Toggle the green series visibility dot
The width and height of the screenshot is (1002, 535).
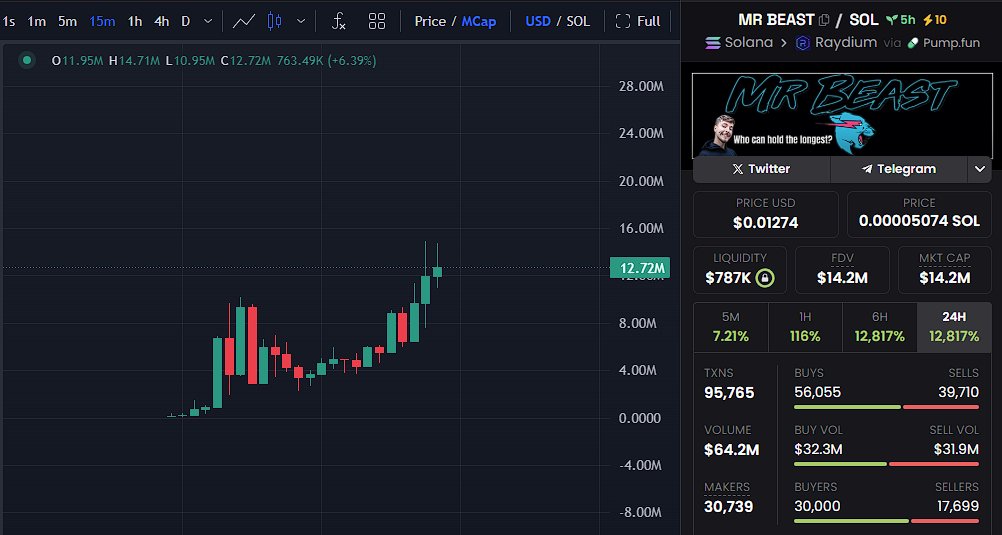(27, 61)
